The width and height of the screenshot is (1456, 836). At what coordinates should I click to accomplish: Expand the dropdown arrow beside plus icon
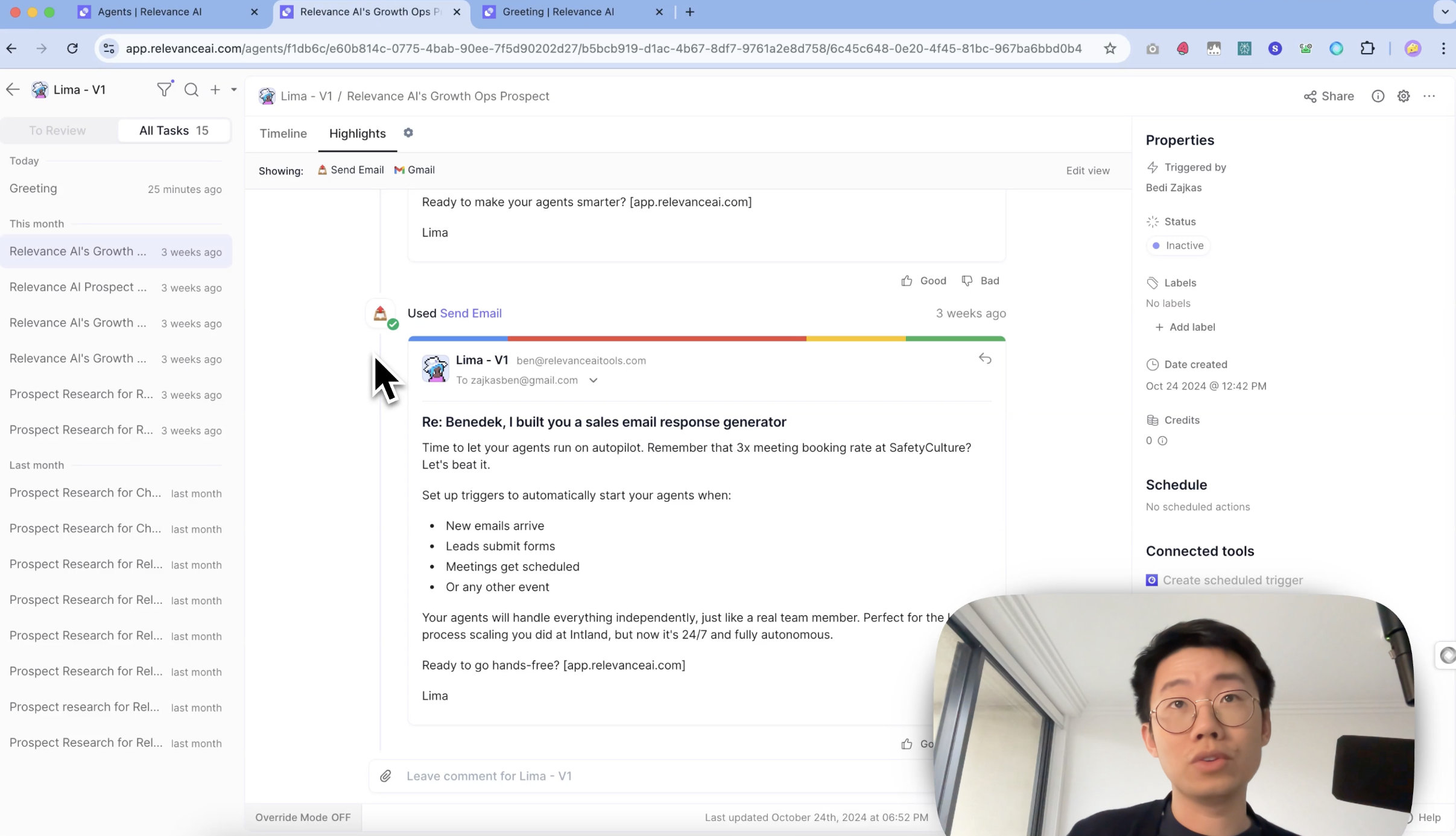point(234,89)
